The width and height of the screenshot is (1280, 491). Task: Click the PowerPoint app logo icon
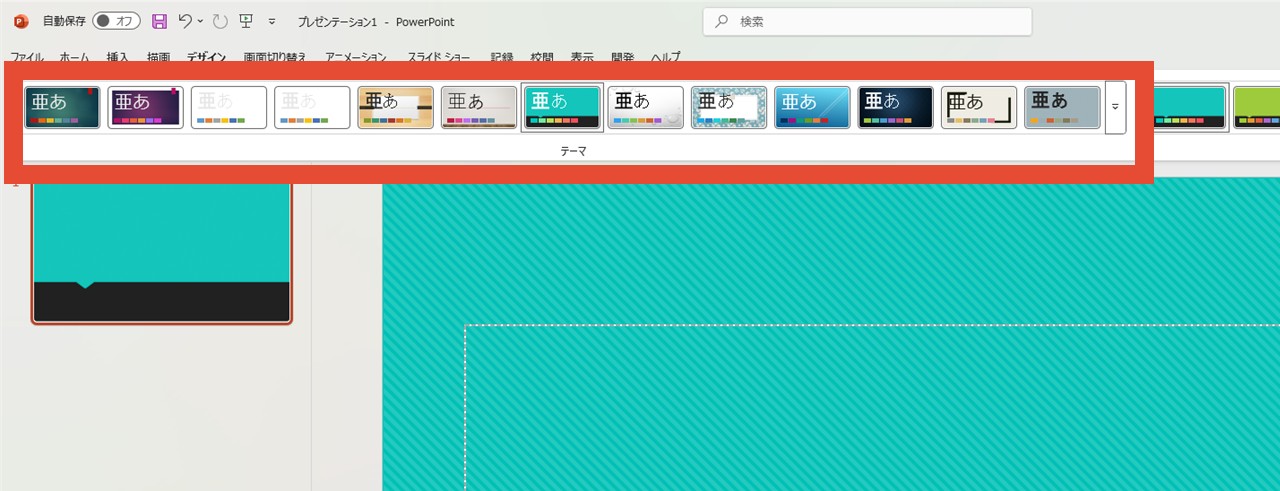coord(20,21)
